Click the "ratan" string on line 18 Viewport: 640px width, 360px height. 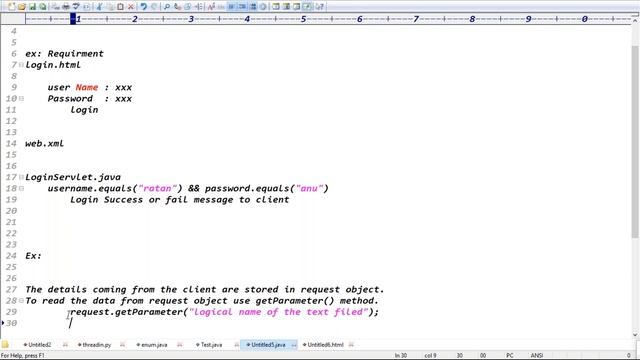(x=158, y=189)
